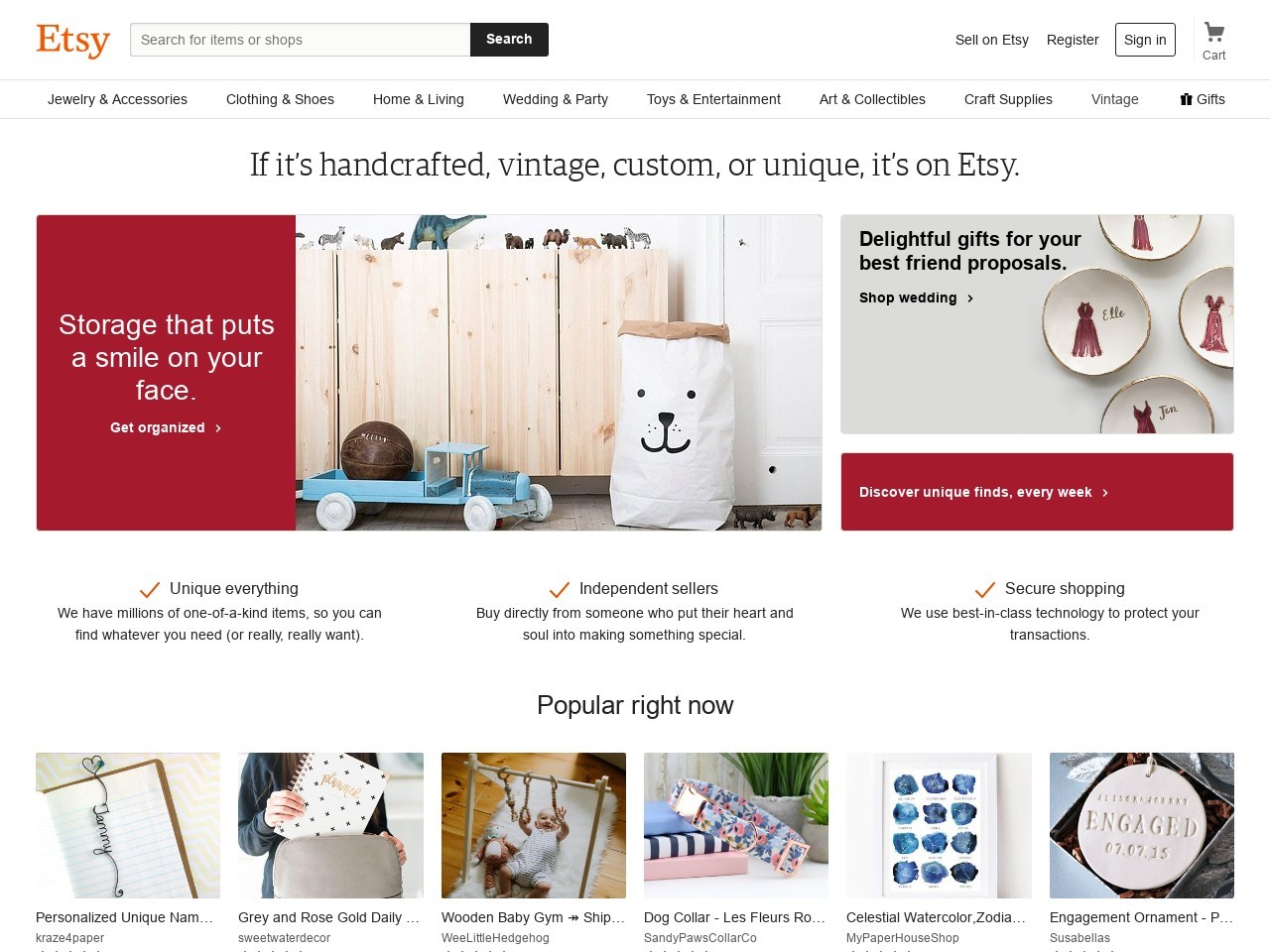Click the Discover unique finds arrow
The image size is (1270, 952).
pos(1105,493)
